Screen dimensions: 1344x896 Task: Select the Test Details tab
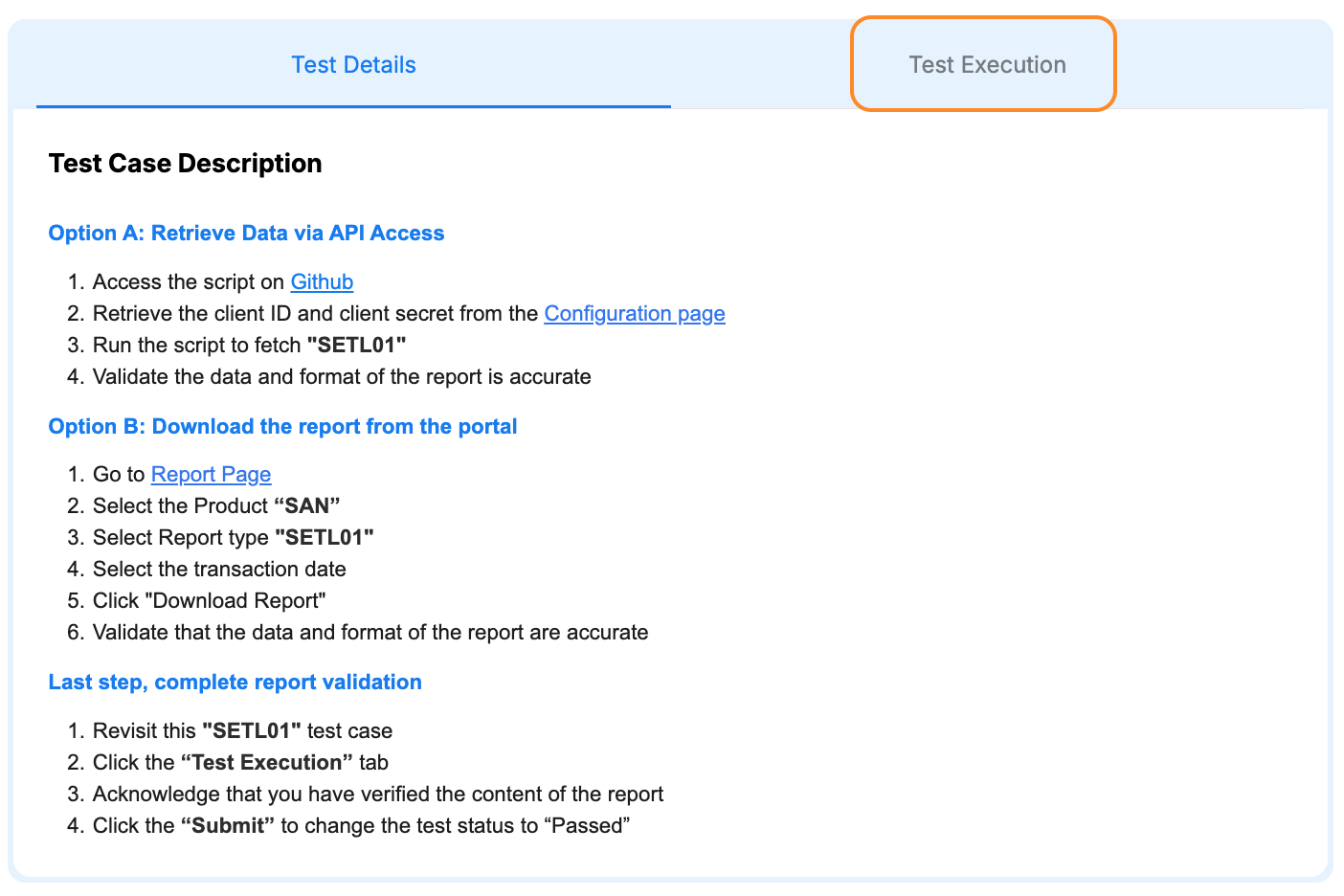[352, 64]
